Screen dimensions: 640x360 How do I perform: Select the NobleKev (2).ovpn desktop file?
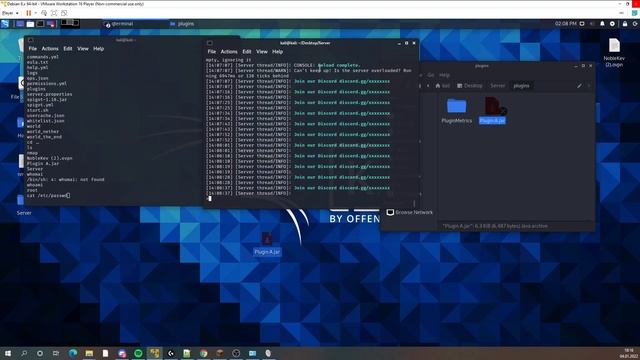614,52
